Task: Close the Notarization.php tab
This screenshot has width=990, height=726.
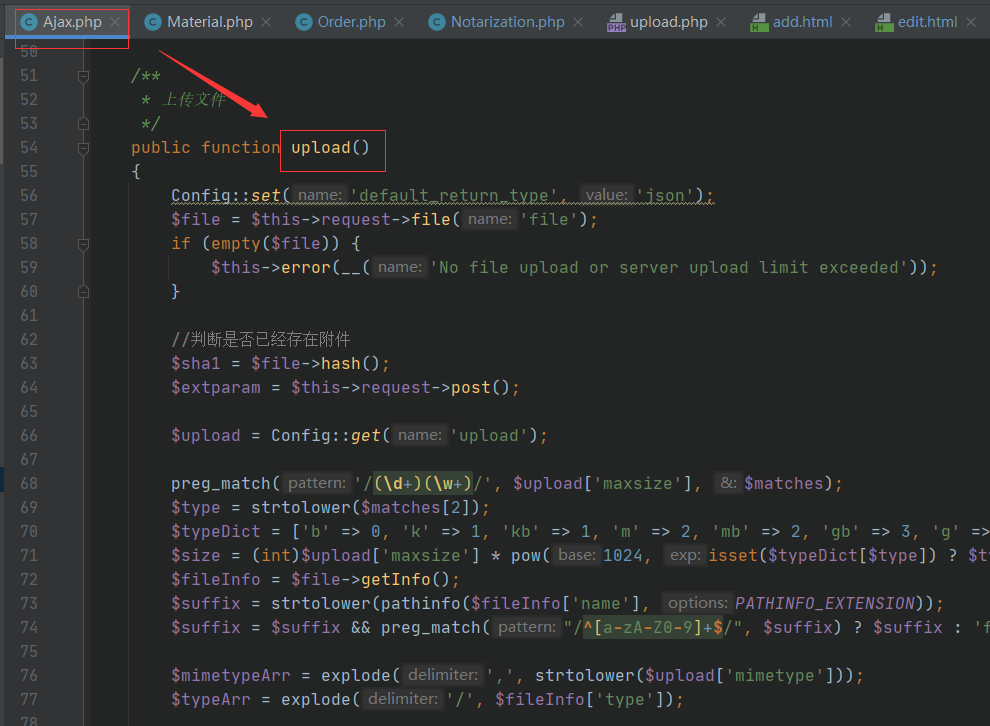Action: 578,22
